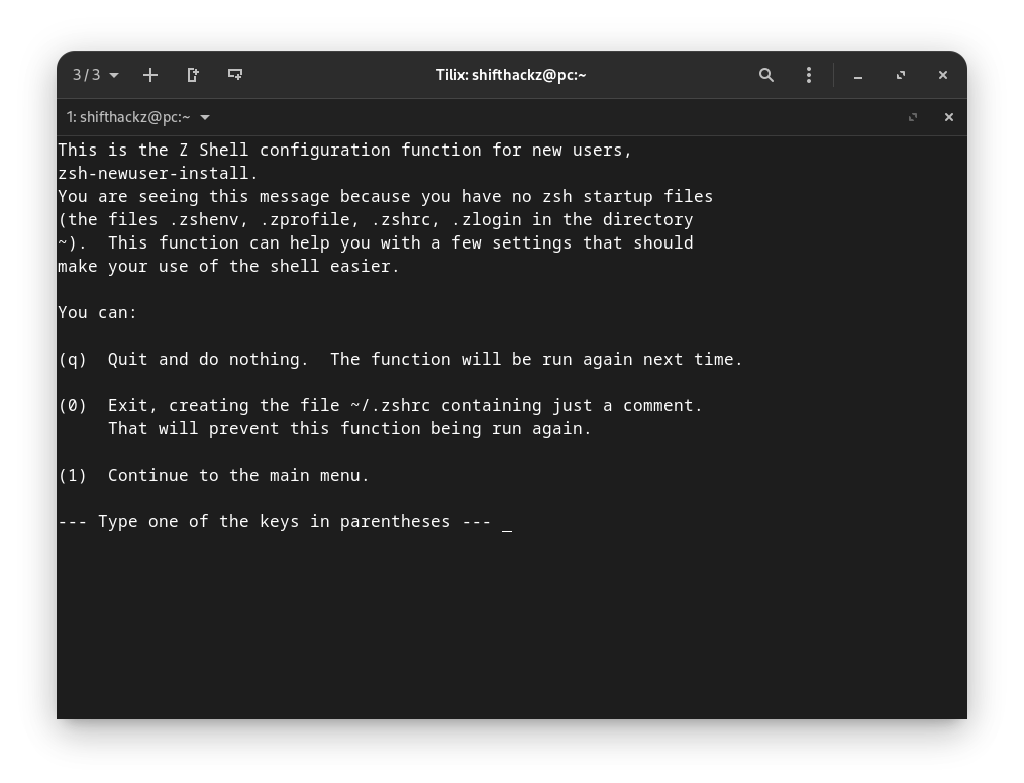Maximize the active terminal pane
This screenshot has height=783, width=1024.
click(x=913, y=117)
